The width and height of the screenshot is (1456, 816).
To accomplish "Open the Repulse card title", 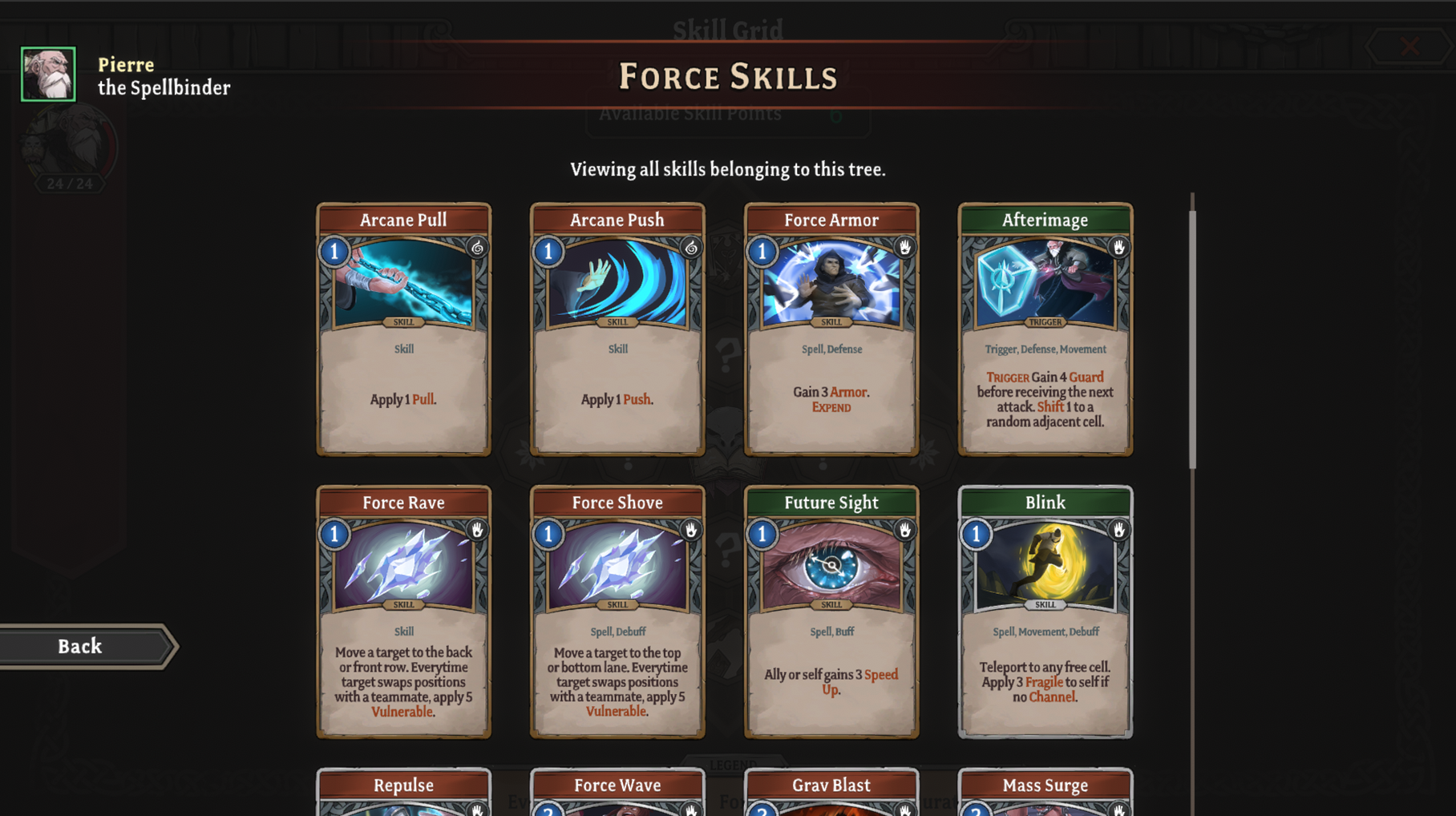I will (x=403, y=786).
